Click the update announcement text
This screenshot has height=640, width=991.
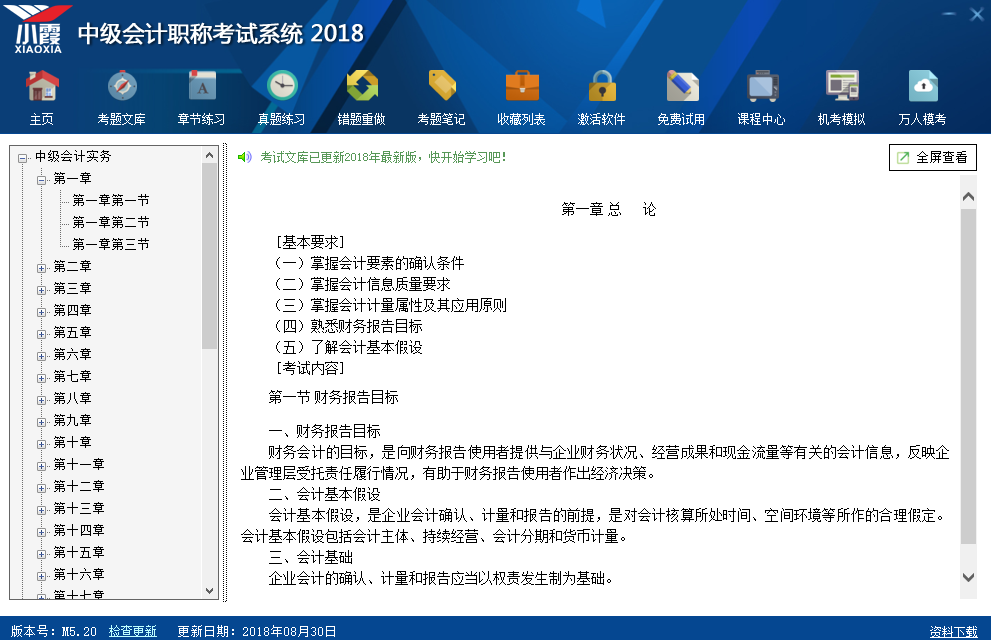[x=384, y=157]
